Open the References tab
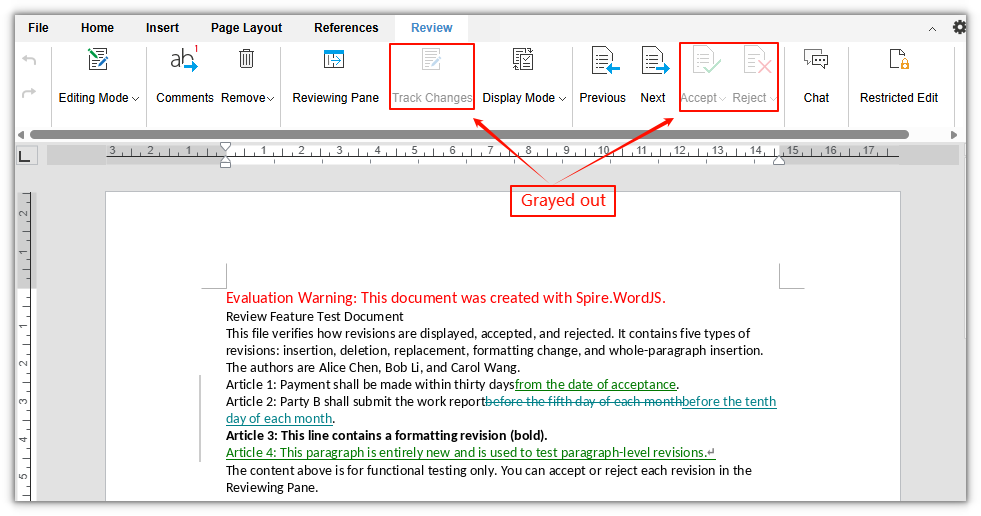Screen dimensions: 981x516 [346, 28]
